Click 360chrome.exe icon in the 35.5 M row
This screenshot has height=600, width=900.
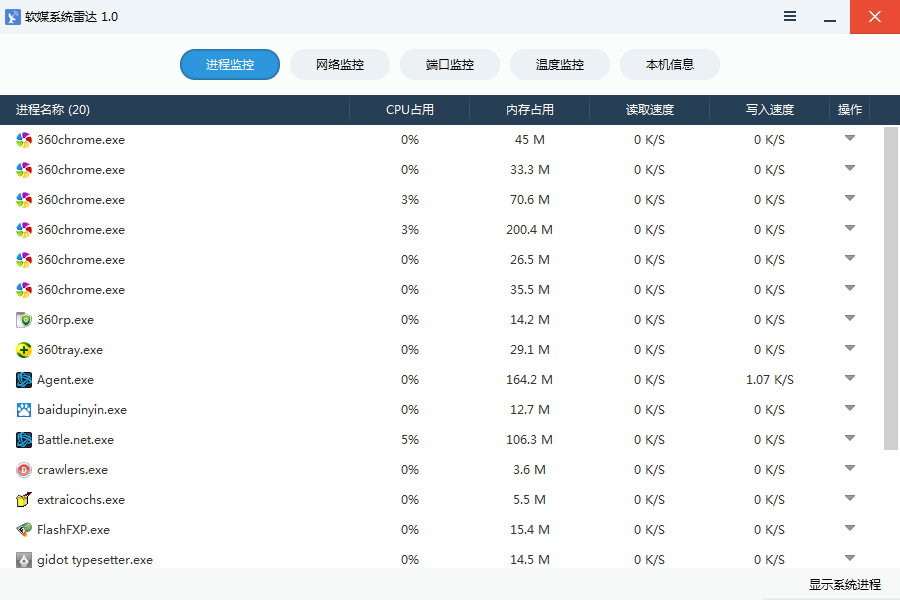click(24, 290)
